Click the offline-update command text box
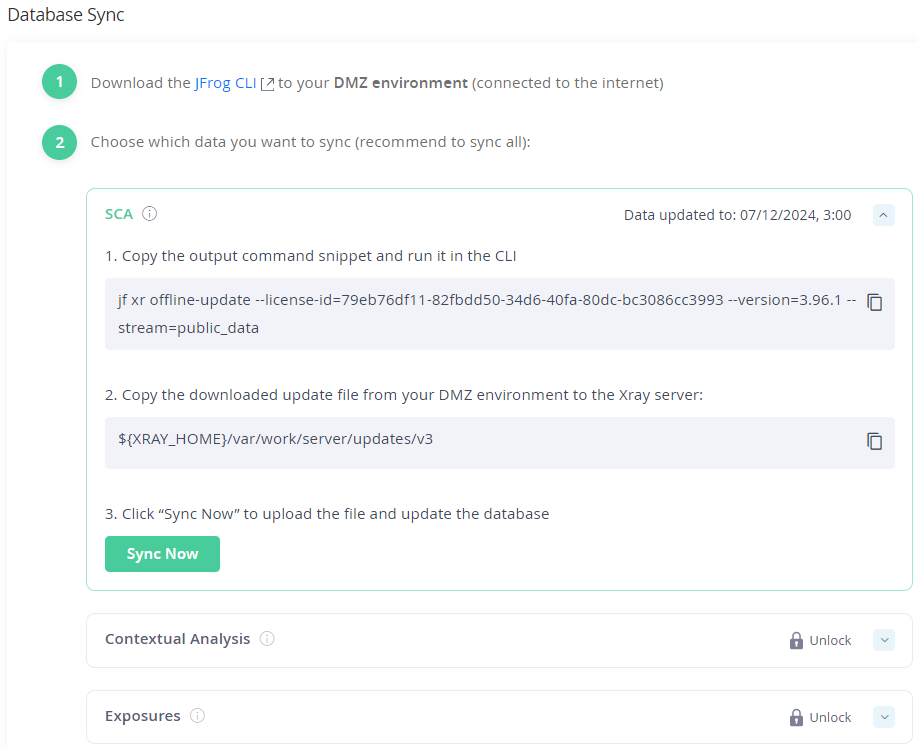 (x=500, y=314)
